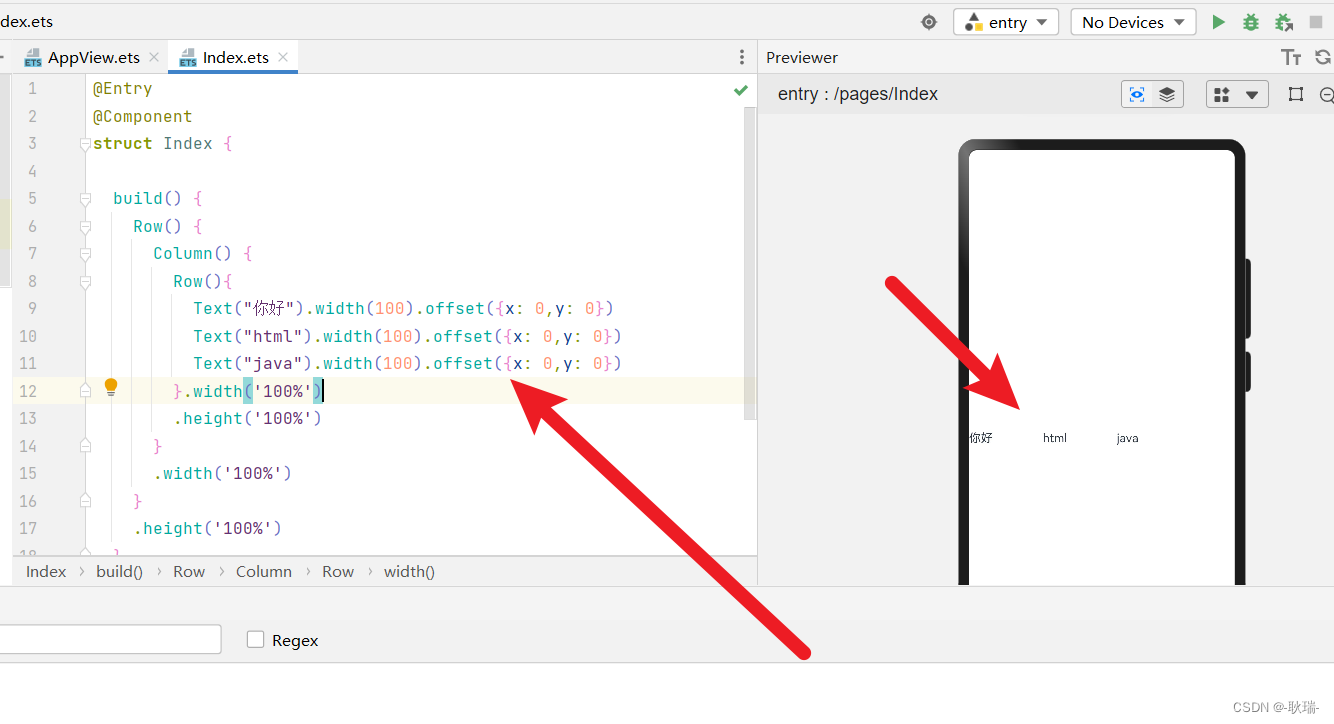Select the first Row breadcrumb
1334x724 pixels.
(x=189, y=572)
